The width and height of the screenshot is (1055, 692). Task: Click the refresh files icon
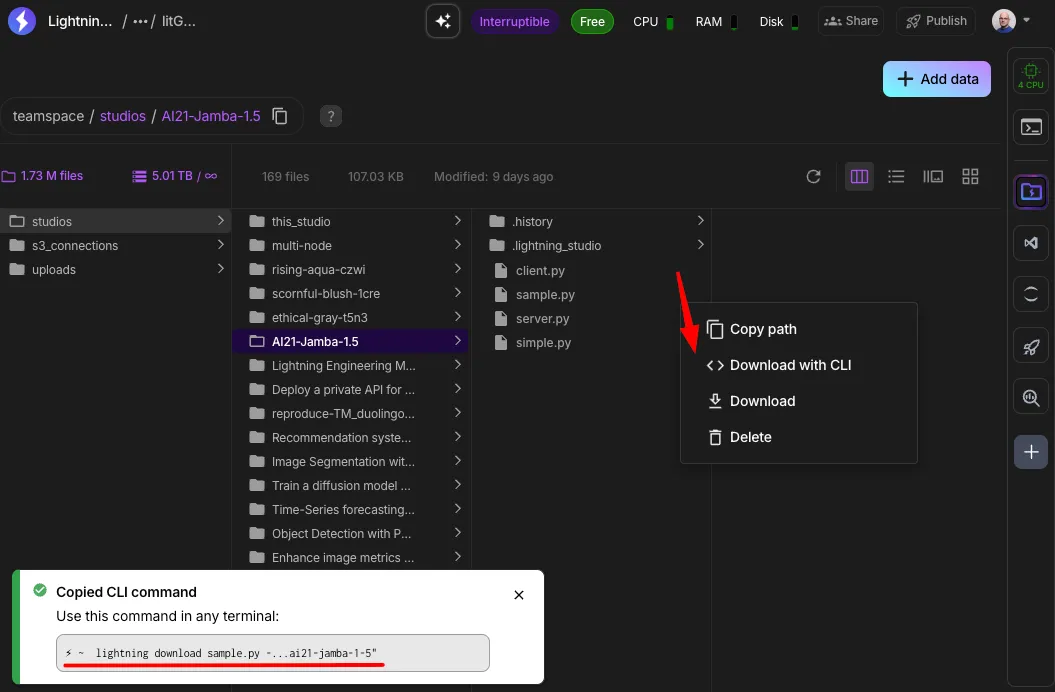(813, 176)
